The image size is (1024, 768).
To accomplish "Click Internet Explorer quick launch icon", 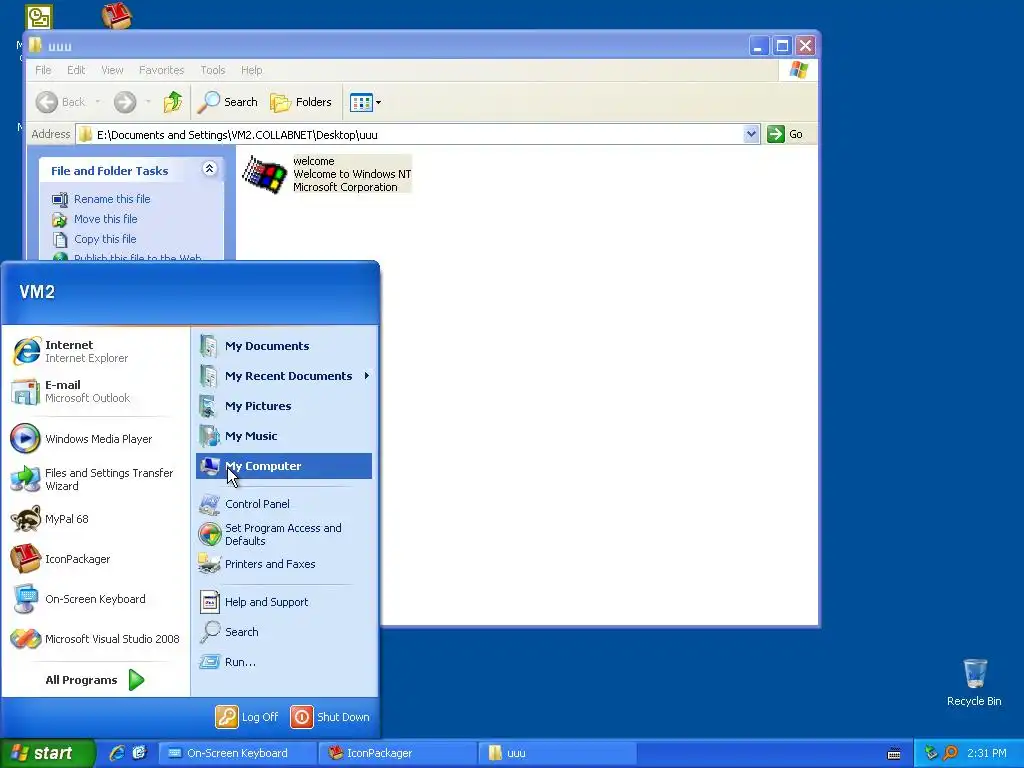I will coord(116,753).
